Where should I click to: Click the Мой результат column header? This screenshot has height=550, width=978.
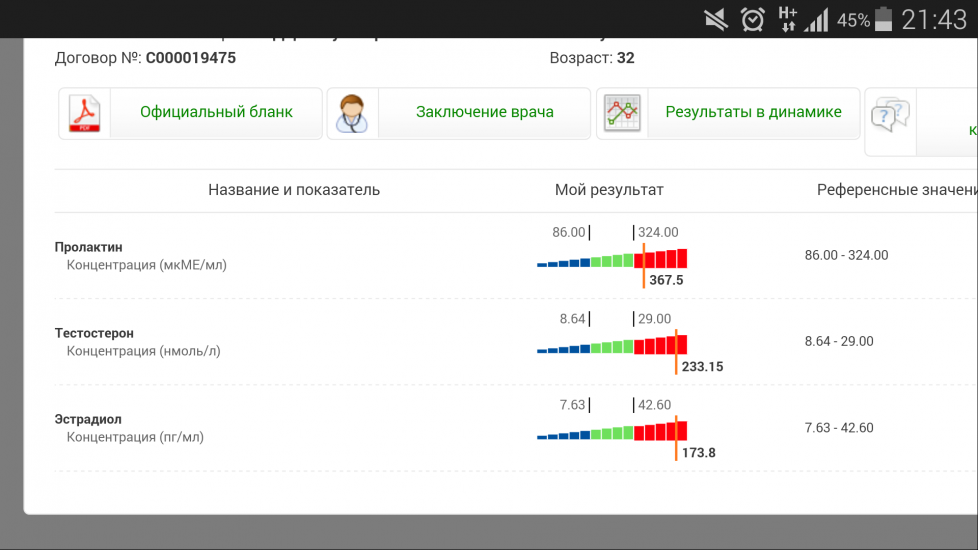608,190
